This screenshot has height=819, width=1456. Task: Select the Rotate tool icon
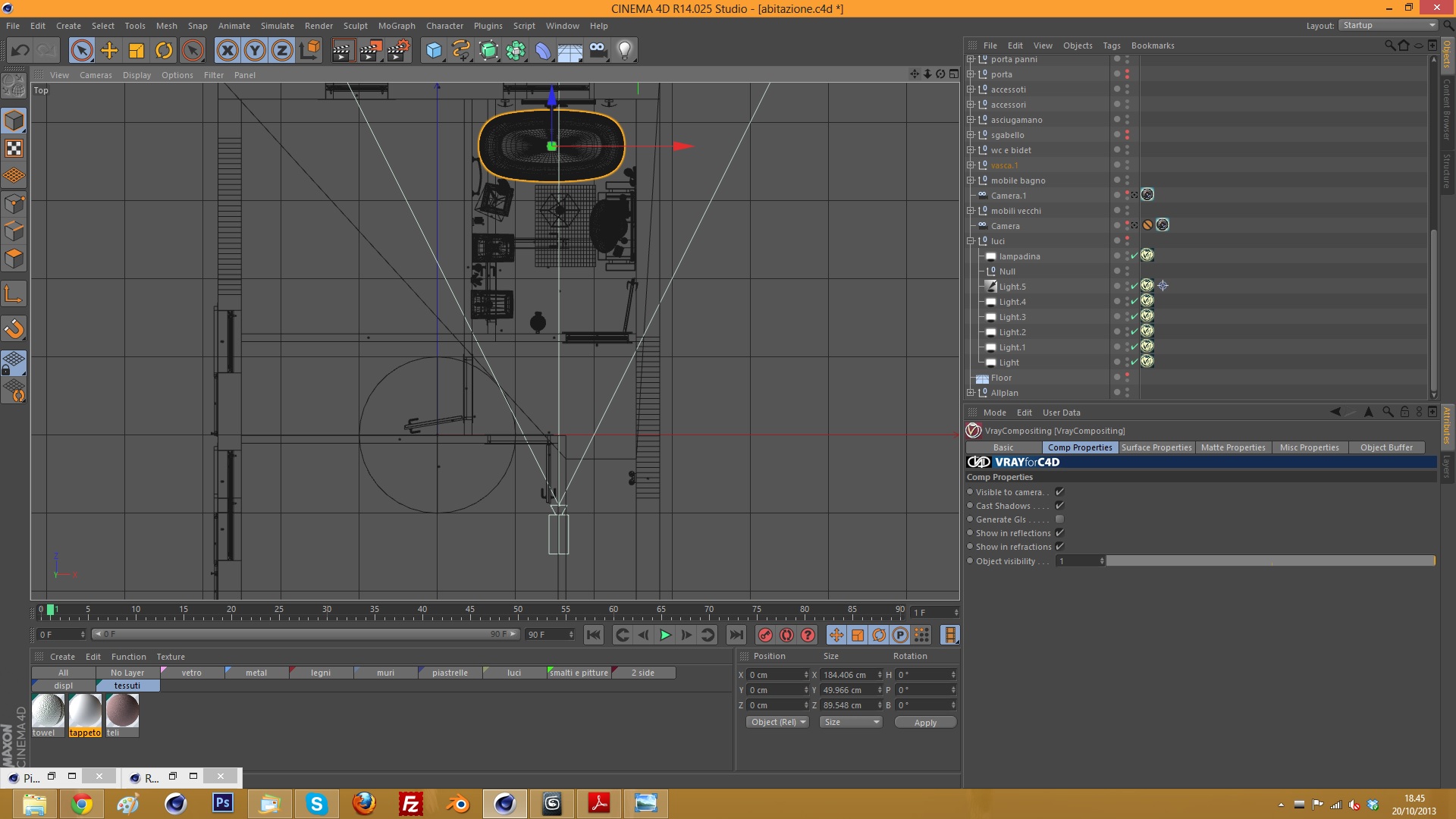pos(164,51)
